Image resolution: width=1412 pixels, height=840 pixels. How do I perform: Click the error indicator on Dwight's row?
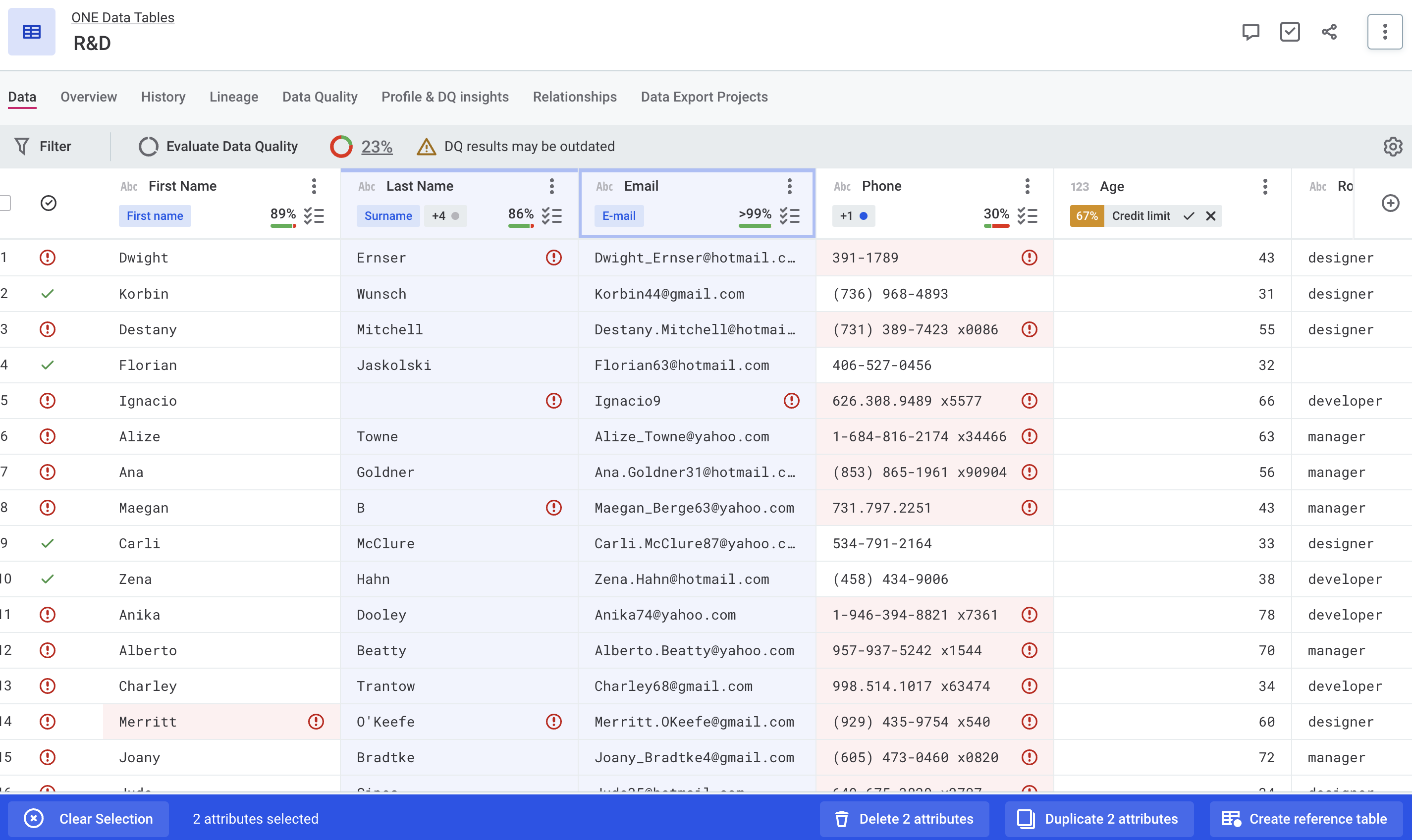(48, 258)
